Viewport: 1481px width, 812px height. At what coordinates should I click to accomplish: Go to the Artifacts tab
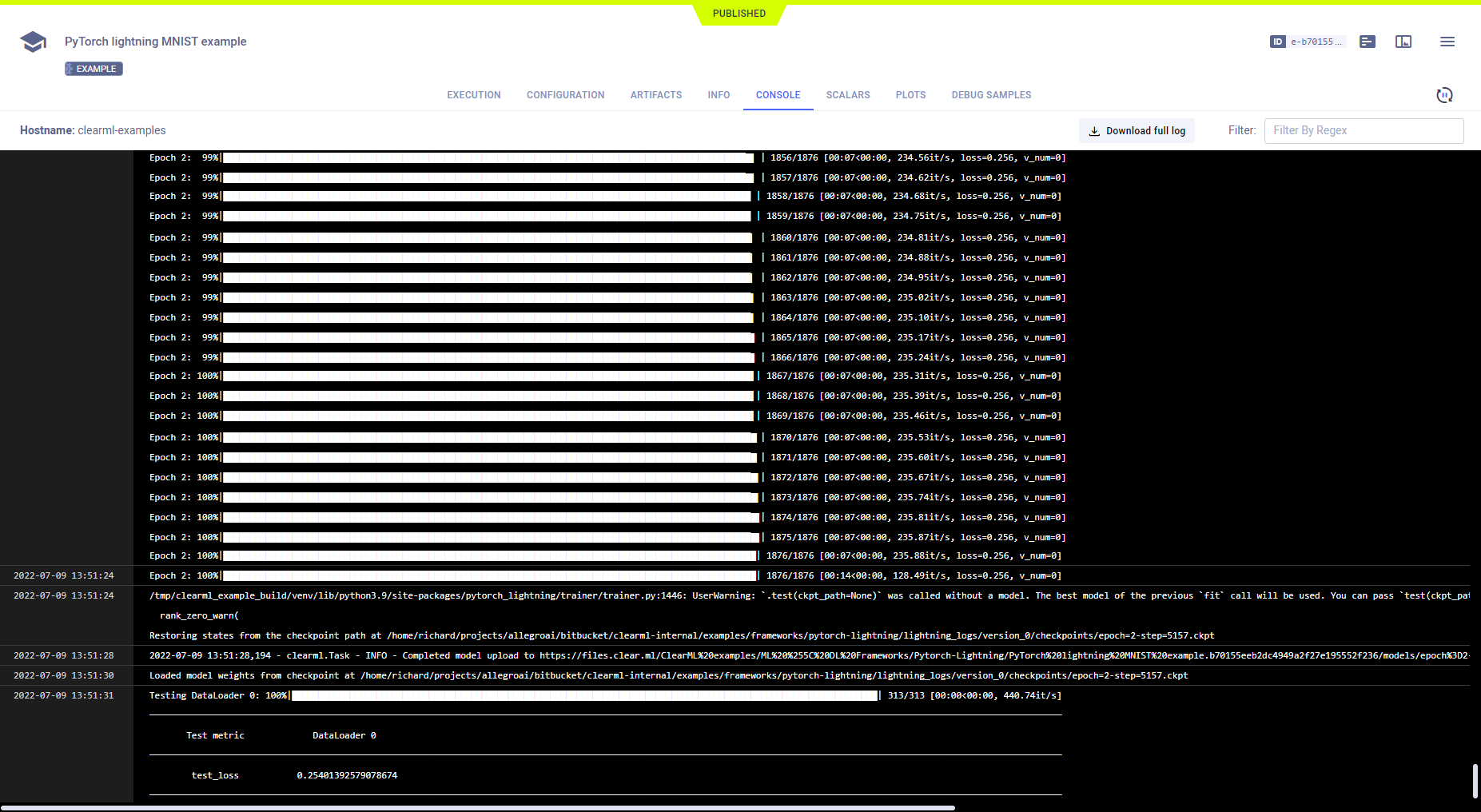tap(655, 95)
